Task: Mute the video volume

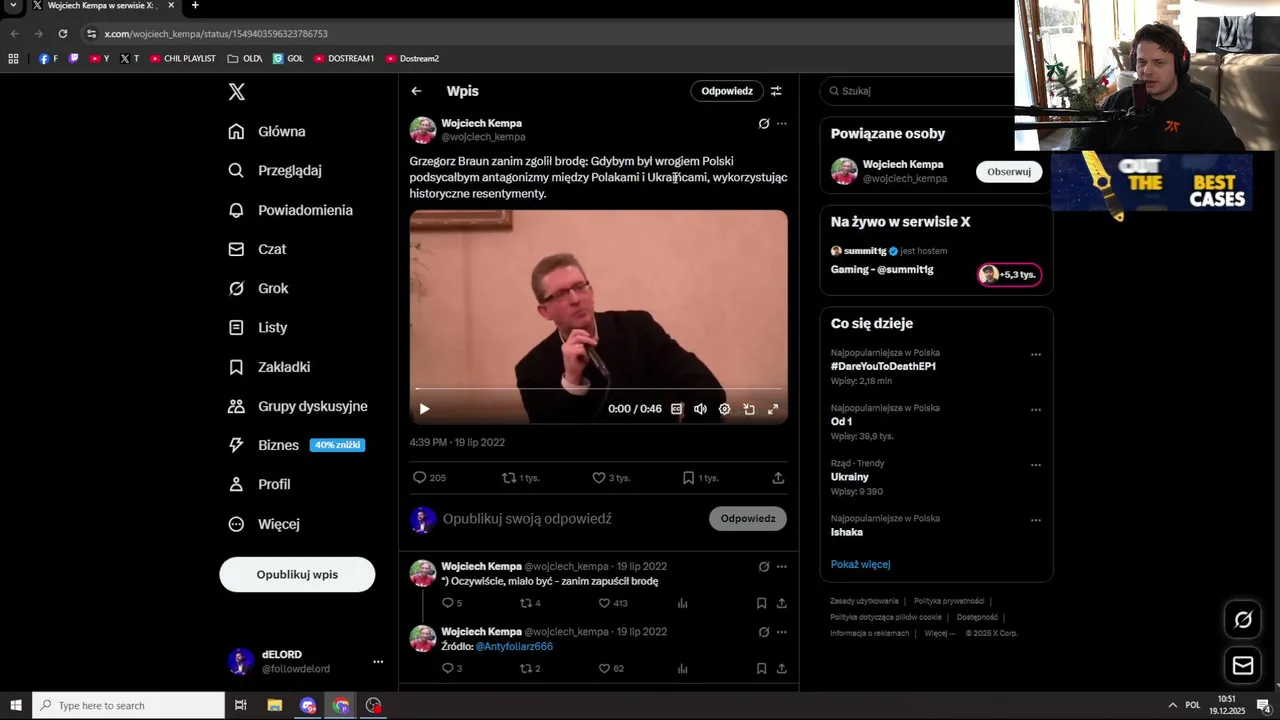Action: point(700,409)
